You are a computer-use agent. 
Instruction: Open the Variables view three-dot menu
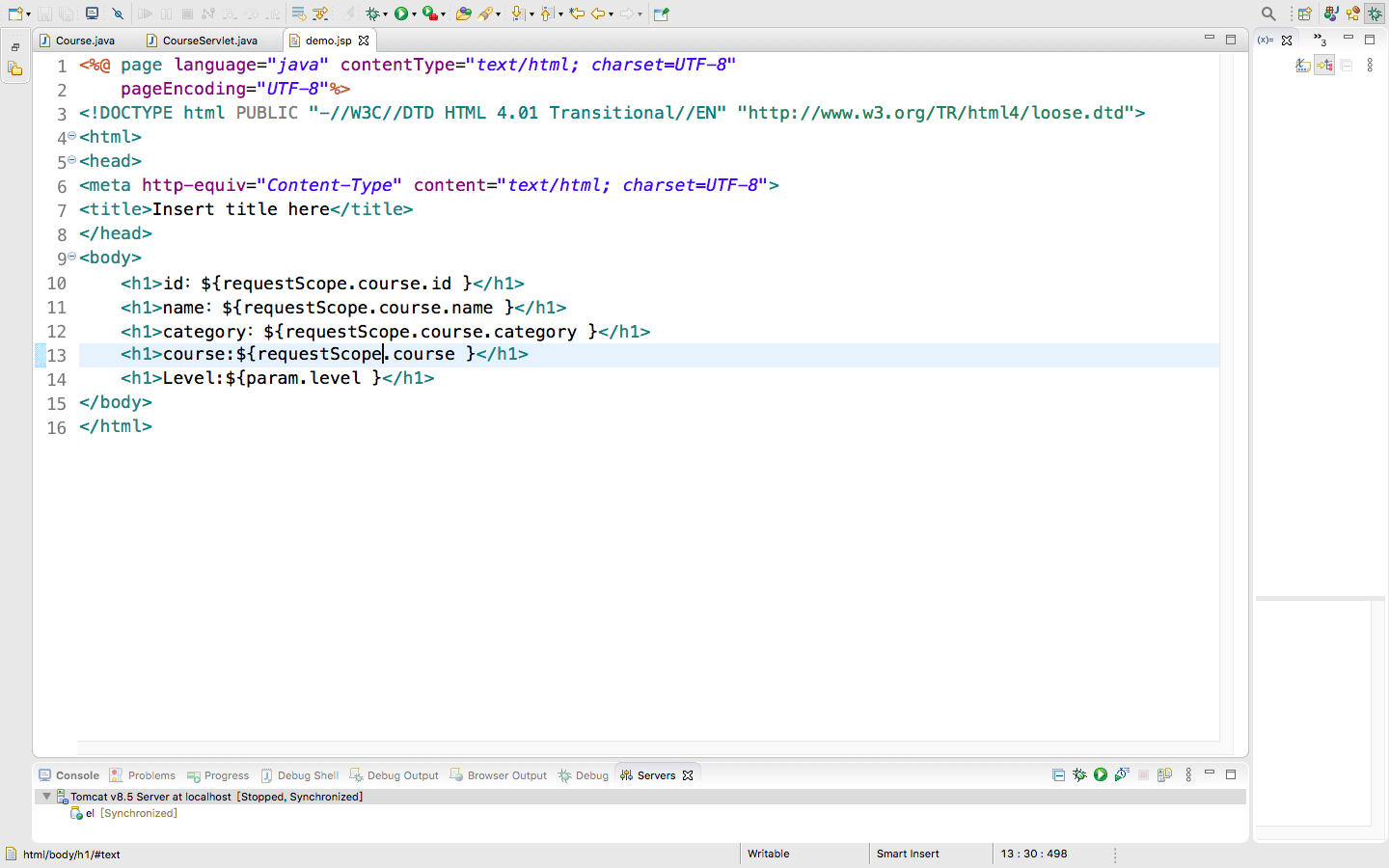point(1370,66)
